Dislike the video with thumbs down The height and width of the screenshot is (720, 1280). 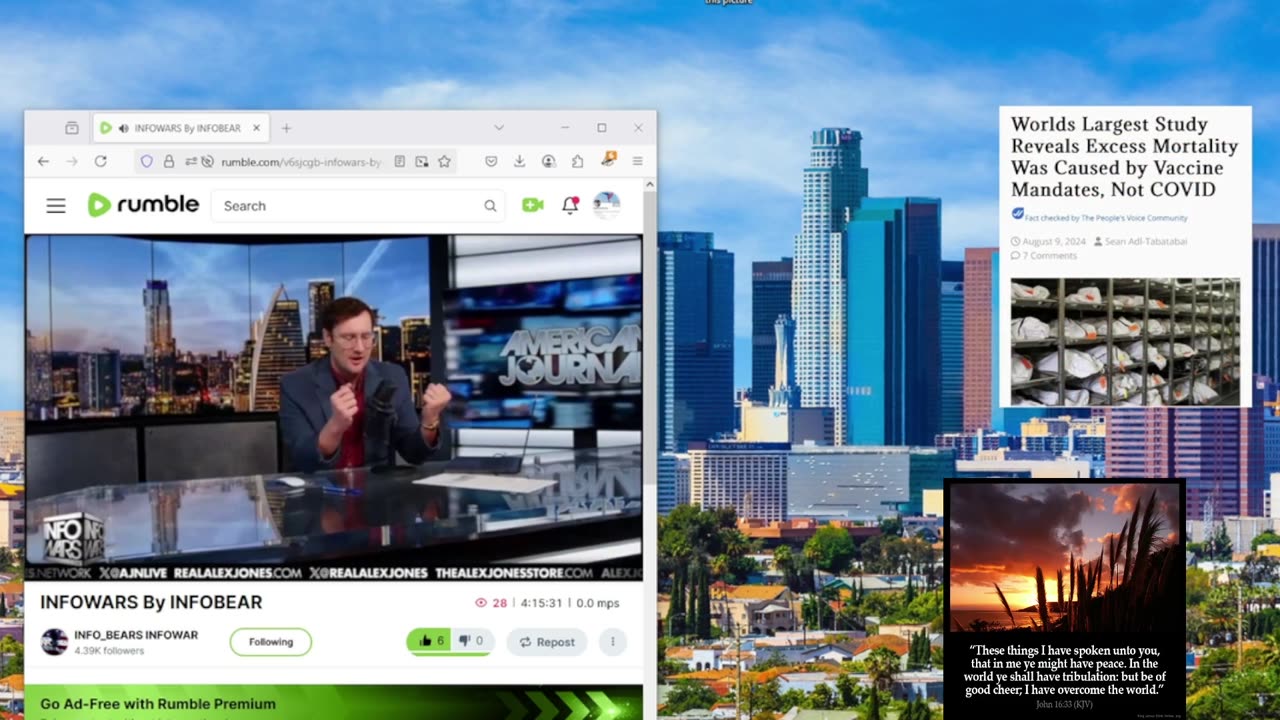(471, 641)
